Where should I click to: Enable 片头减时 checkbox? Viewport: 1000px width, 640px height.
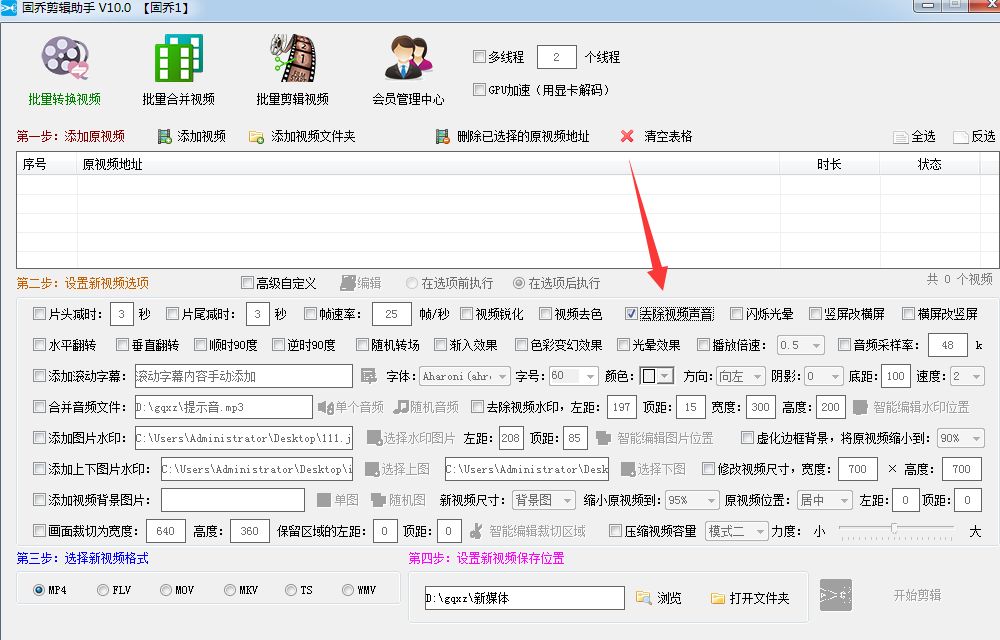tap(40, 314)
